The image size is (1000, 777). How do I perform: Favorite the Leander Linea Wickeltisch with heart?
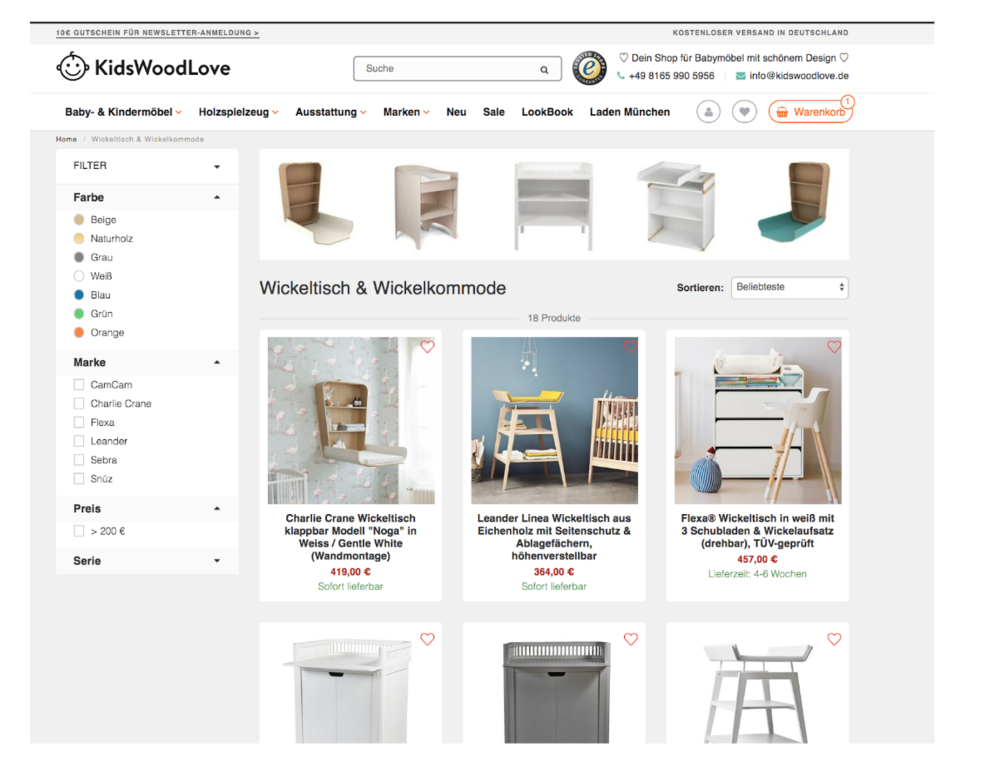click(x=631, y=347)
